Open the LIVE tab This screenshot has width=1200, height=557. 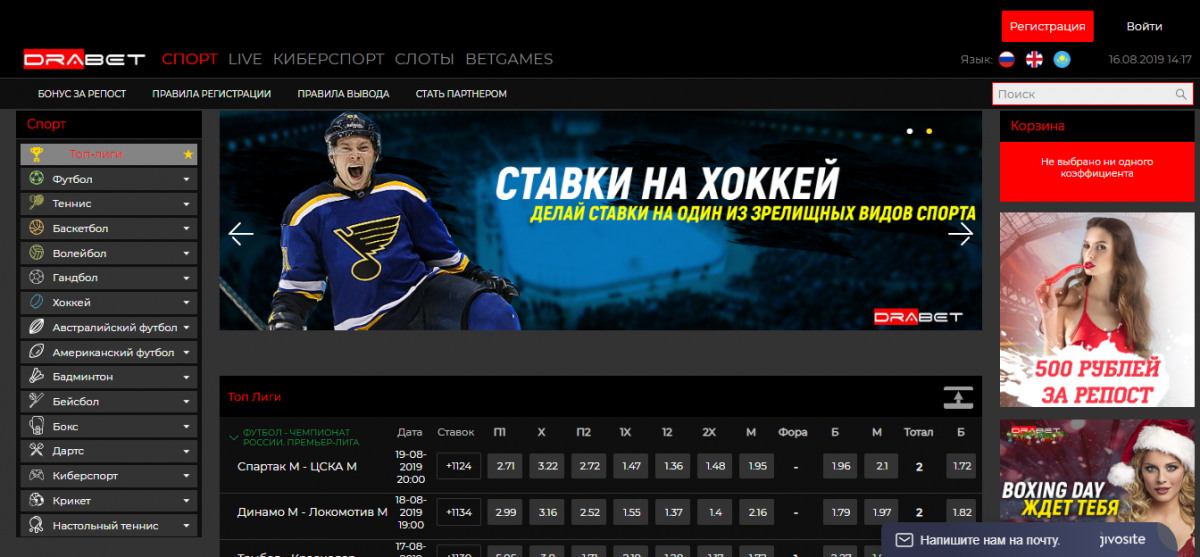[245, 59]
